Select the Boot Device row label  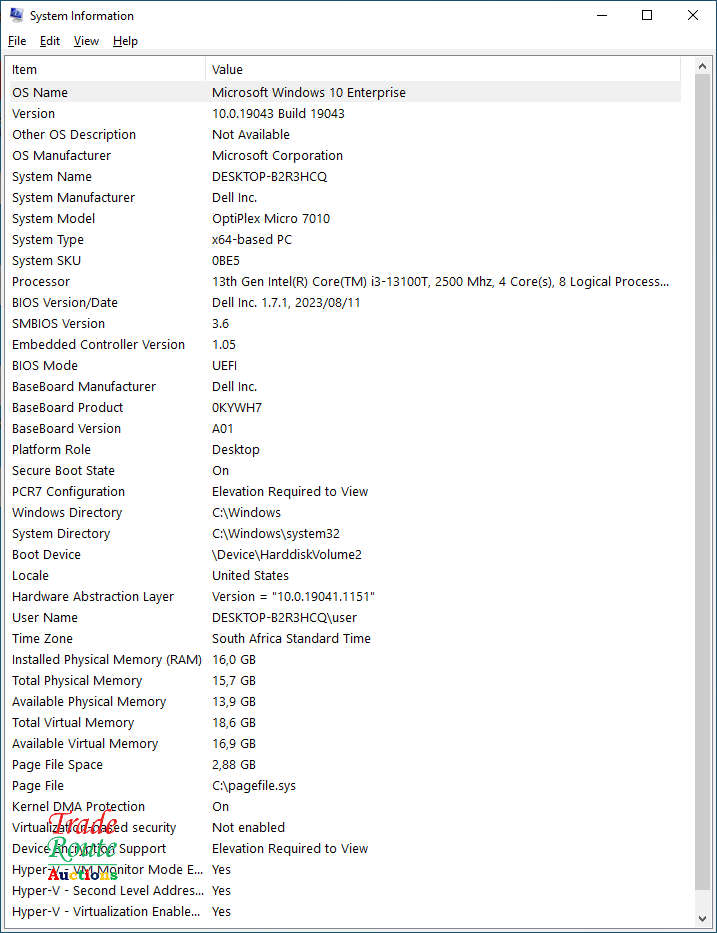(46, 555)
